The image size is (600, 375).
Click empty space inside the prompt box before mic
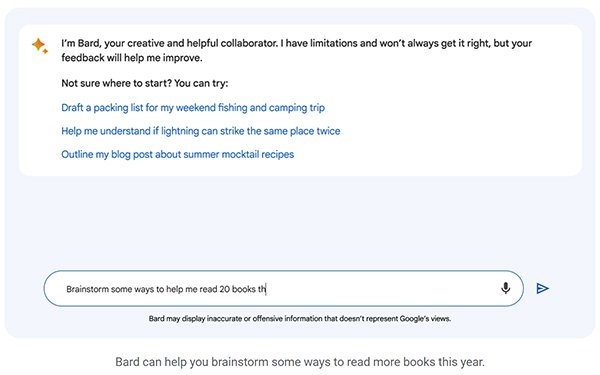pos(383,289)
